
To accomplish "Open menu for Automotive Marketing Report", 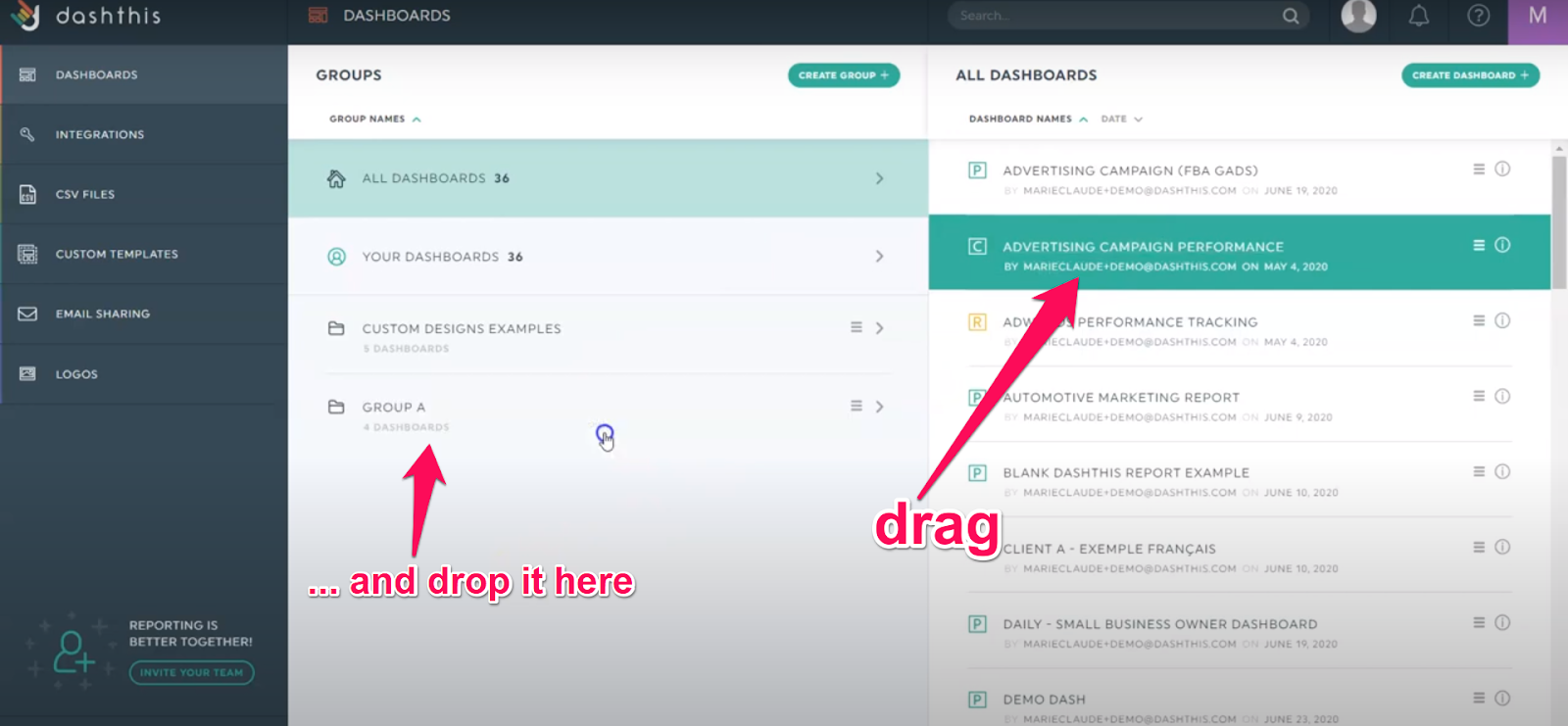I will 1479,396.
